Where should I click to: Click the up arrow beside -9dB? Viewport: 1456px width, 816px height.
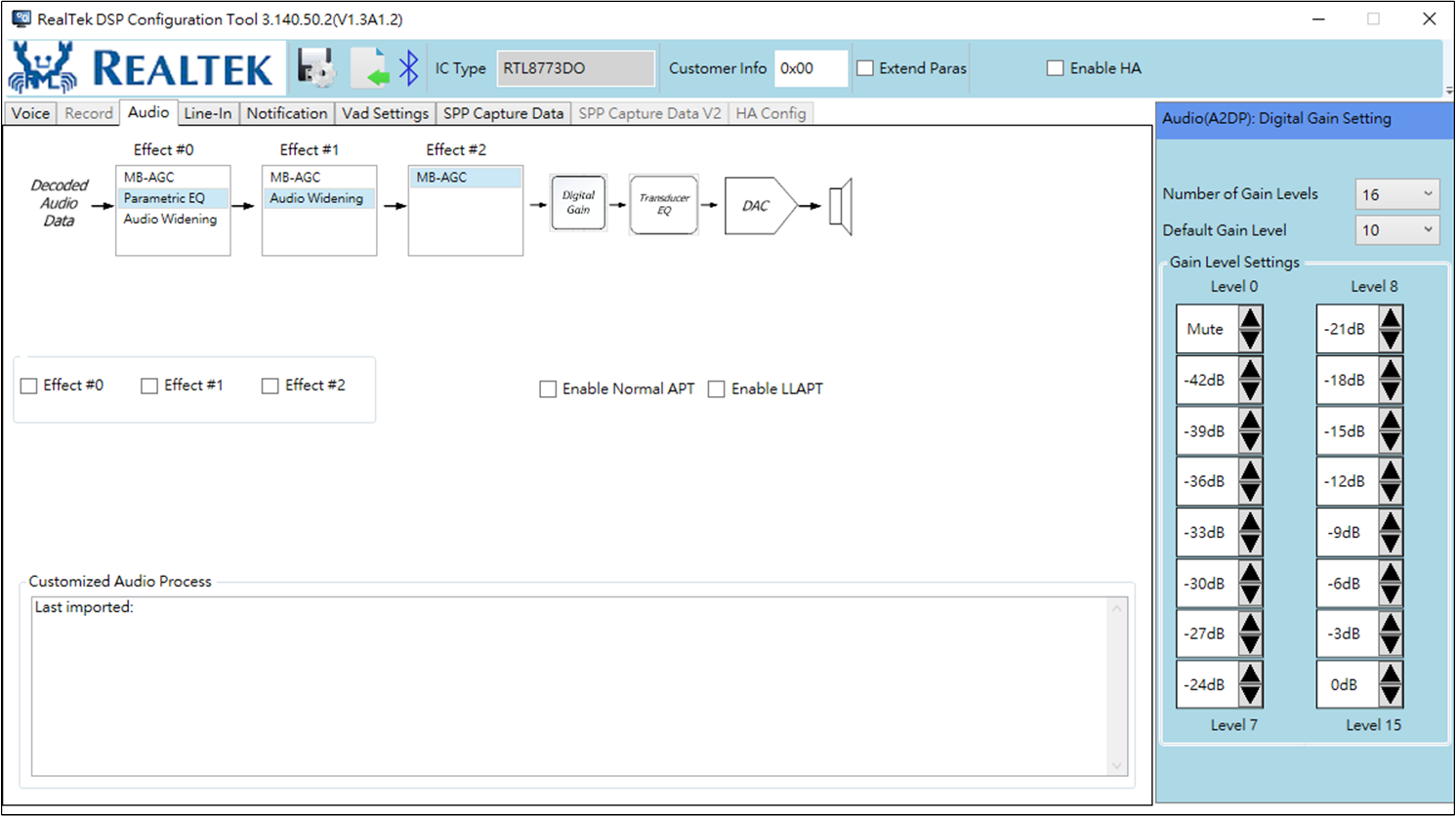coord(1391,520)
